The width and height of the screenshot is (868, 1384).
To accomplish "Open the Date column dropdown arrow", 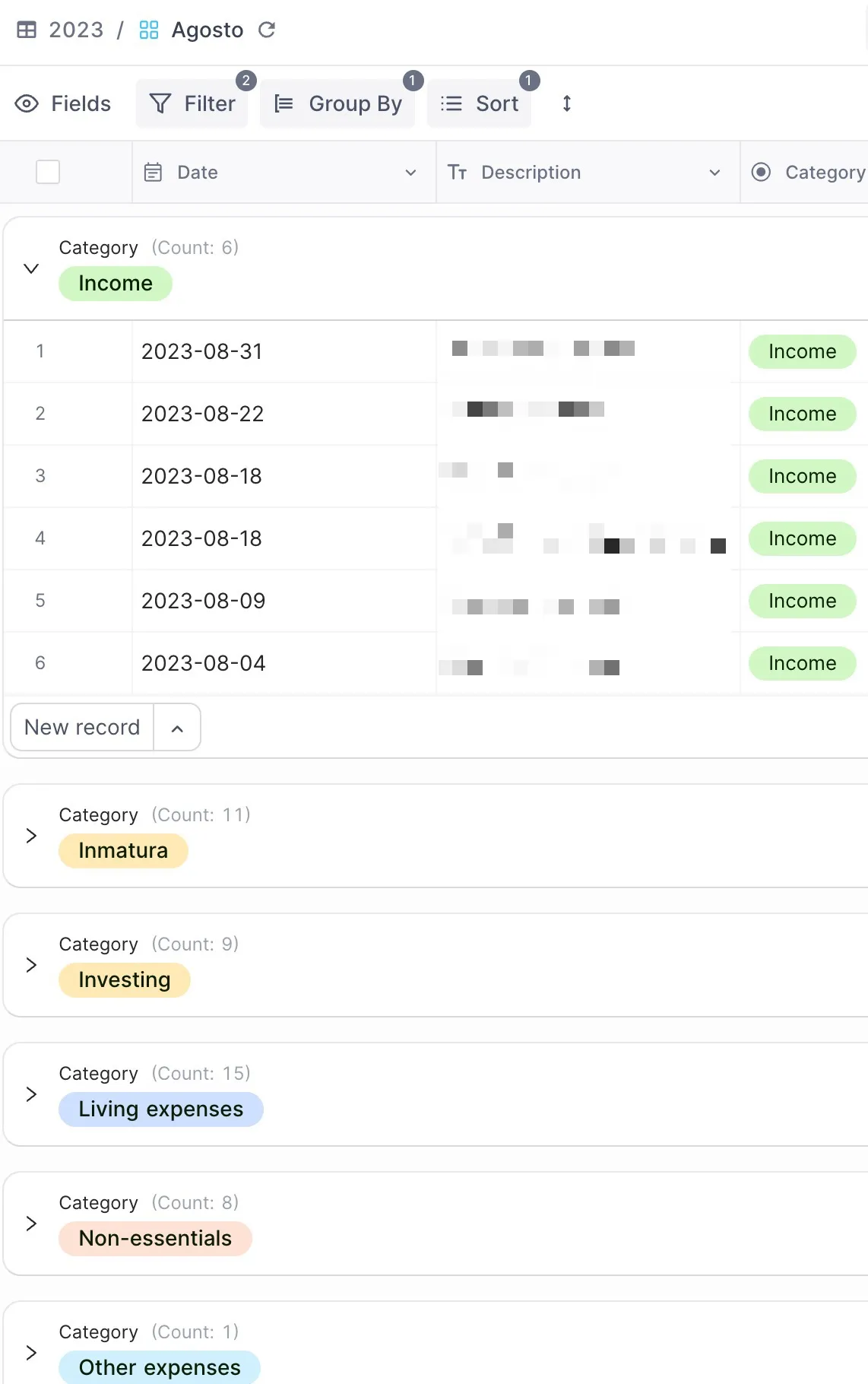I will [x=410, y=173].
